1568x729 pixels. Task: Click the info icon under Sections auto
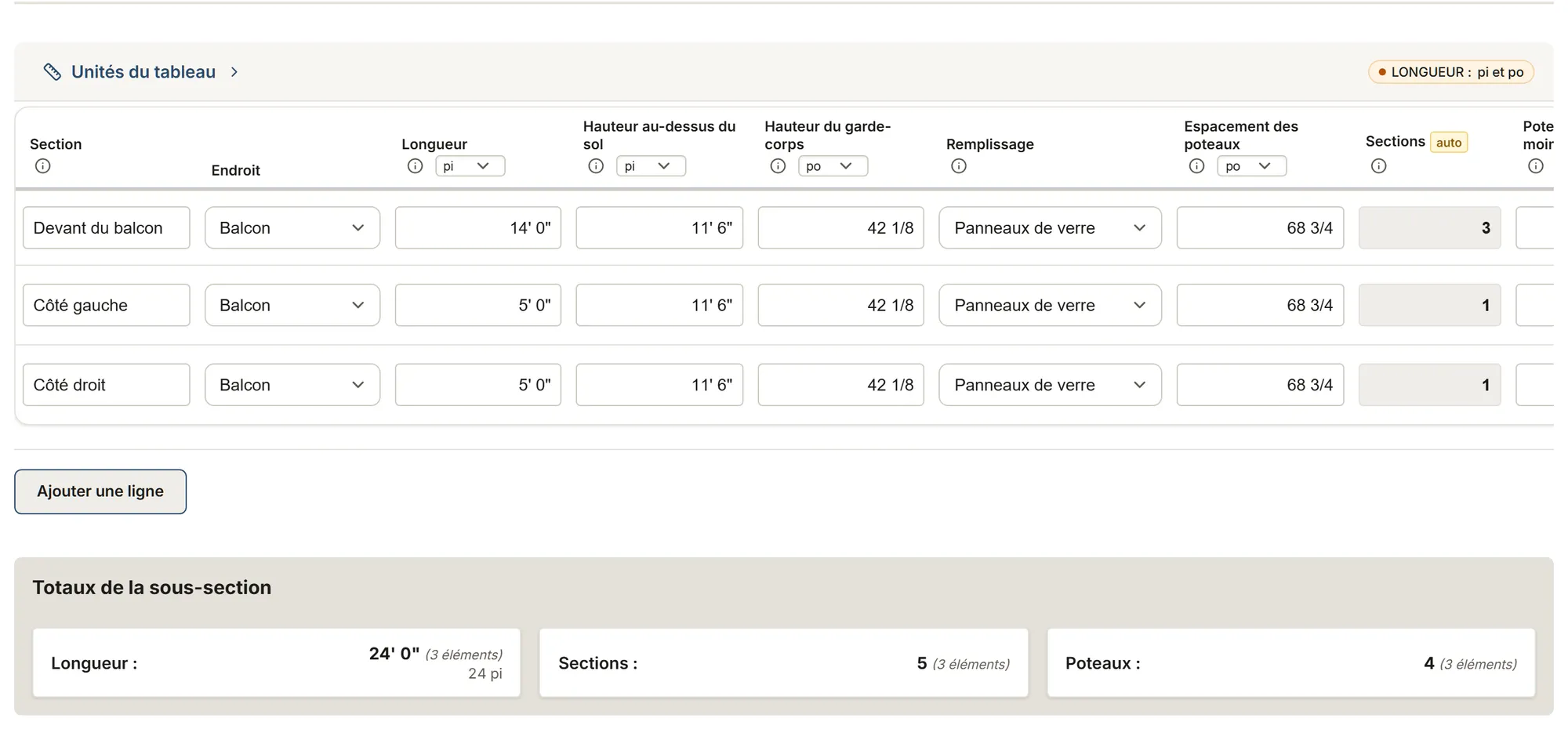point(1379,166)
